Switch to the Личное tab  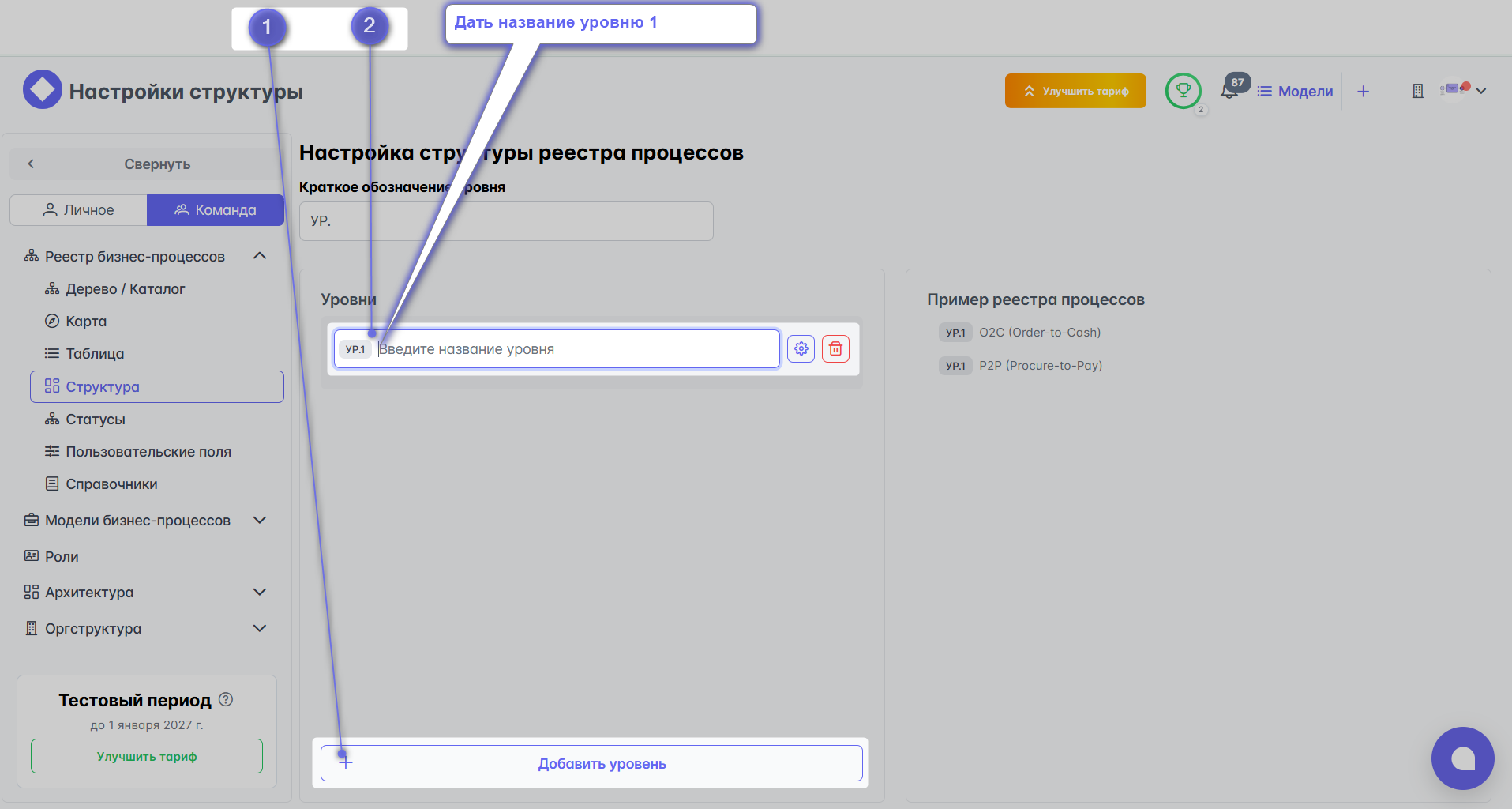click(x=78, y=209)
